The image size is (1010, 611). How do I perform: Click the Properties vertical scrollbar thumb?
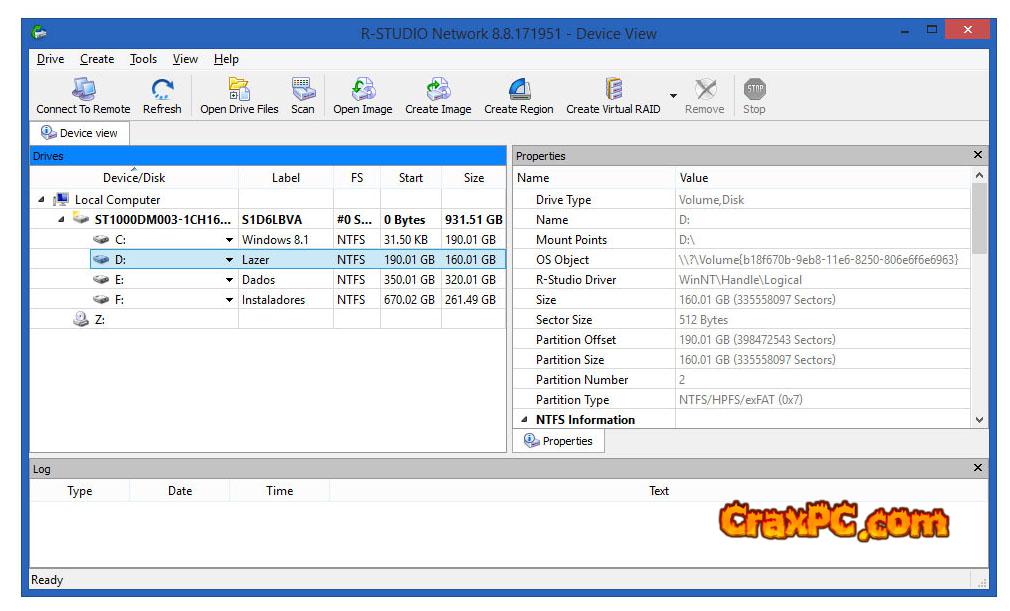[979, 218]
